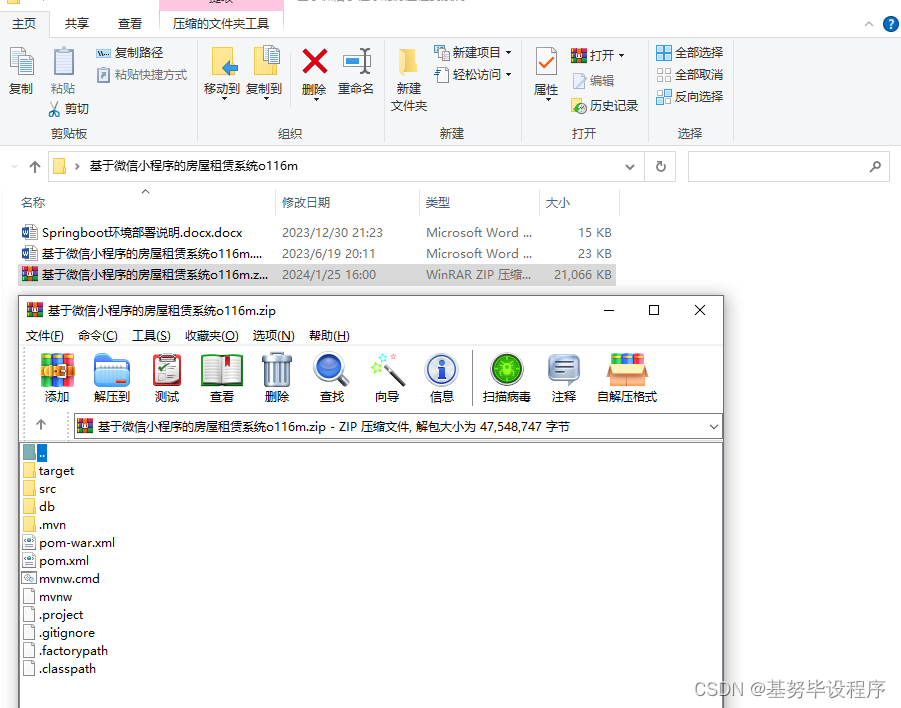Collapse the Explorer ribbon chevron
The image size is (901, 708).
pyautogui.click(x=869, y=24)
